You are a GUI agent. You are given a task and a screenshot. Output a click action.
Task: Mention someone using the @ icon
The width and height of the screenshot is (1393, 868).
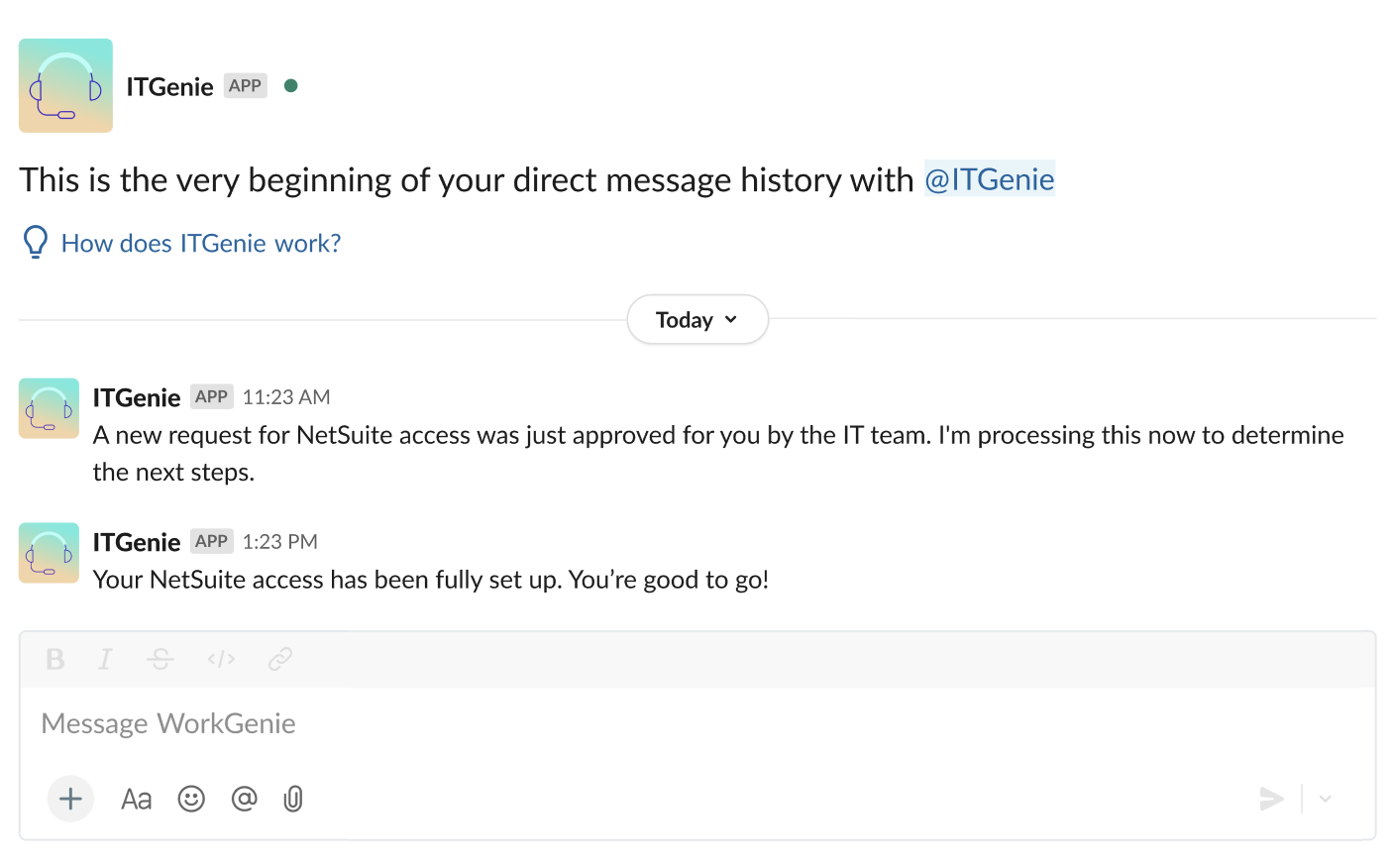pyautogui.click(x=244, y=799)
